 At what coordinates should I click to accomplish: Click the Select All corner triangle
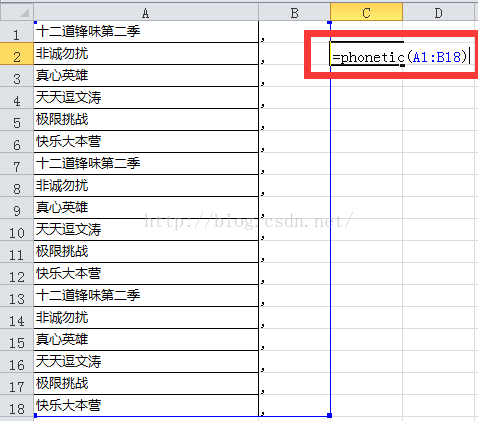17,13
